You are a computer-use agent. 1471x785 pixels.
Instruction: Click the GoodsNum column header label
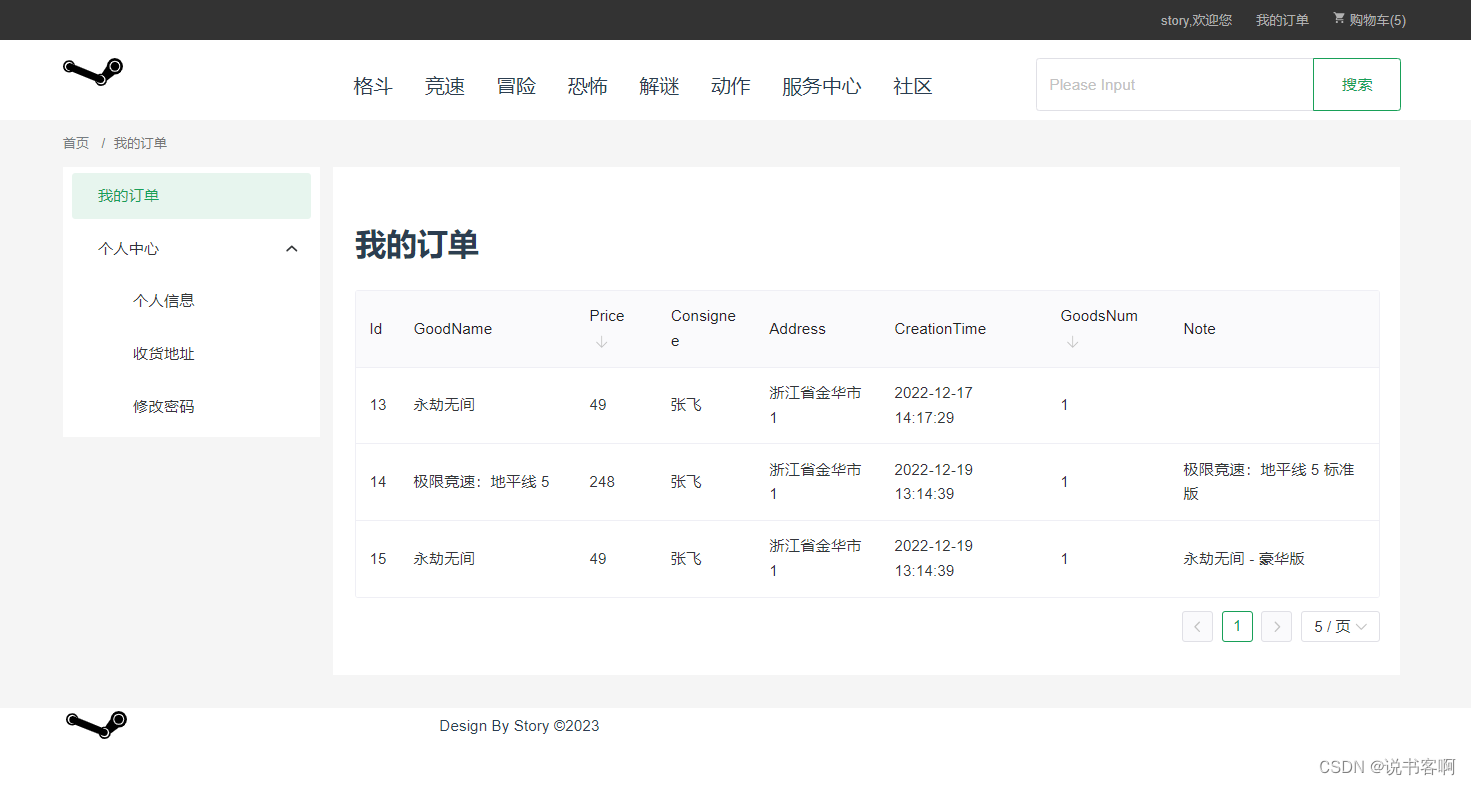[x=1099, y=316]
